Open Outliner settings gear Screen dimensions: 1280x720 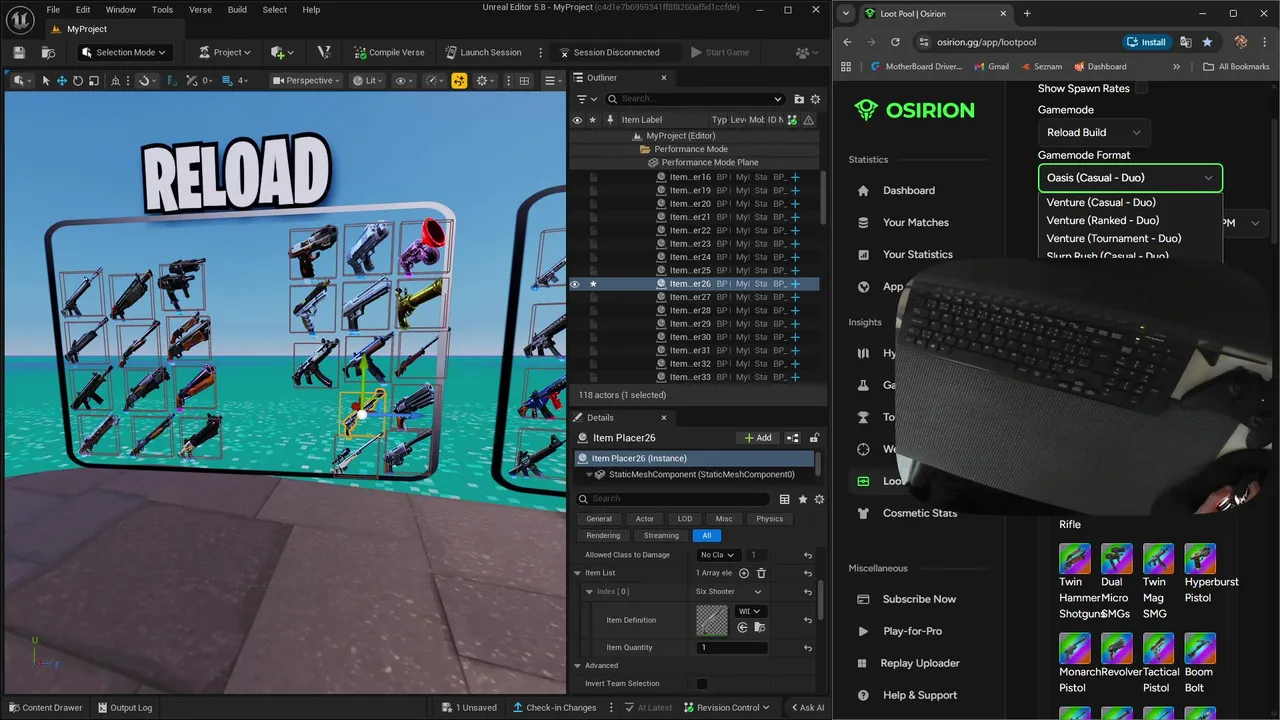(x=815, y=99)
